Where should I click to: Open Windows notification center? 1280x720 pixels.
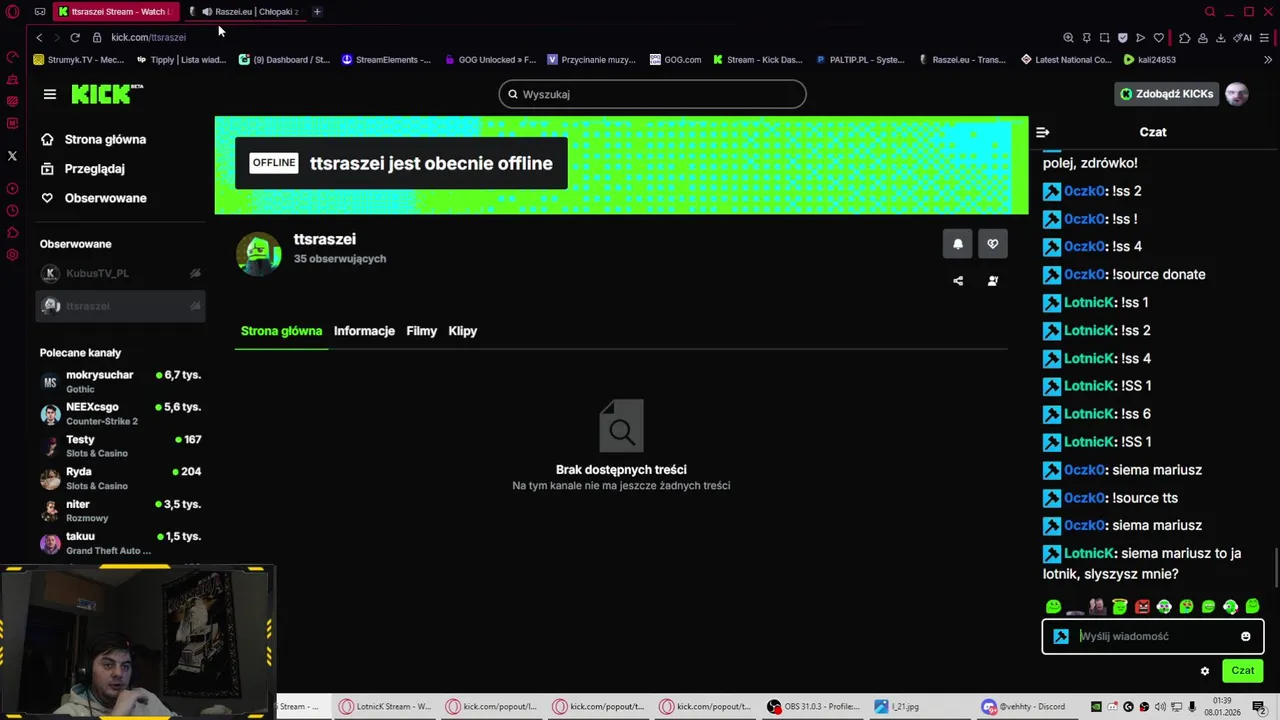(1259, 707)
